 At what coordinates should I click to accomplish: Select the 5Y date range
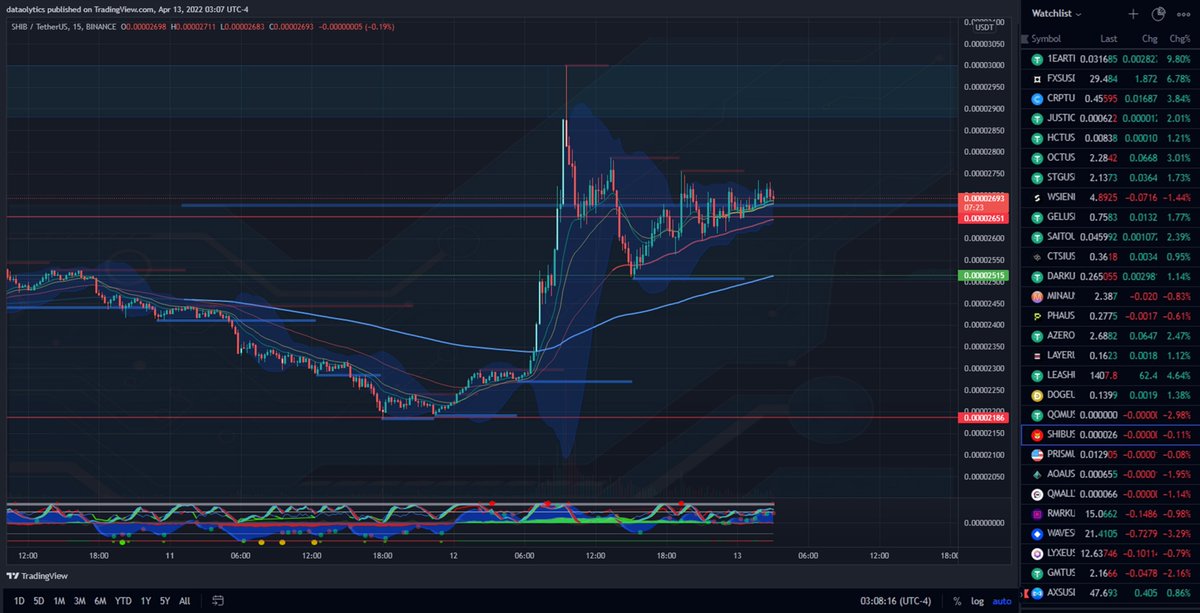[165, 601]
